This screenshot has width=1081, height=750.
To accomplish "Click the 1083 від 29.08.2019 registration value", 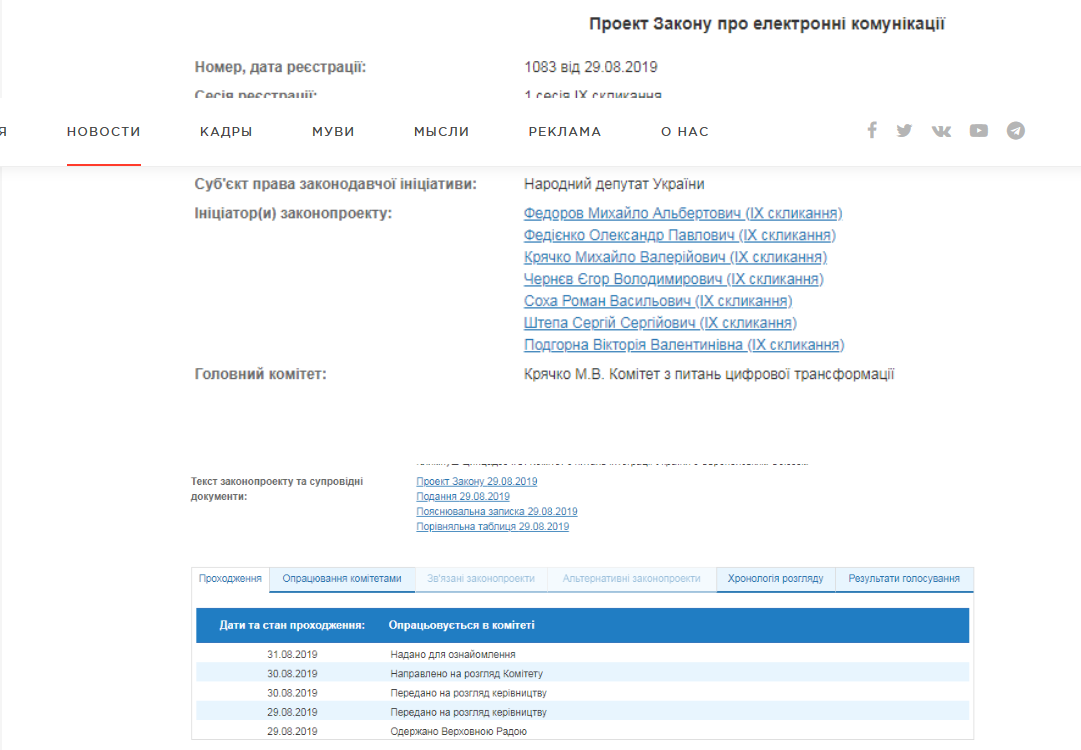I will pyautogui.click(x=591, y=67).
